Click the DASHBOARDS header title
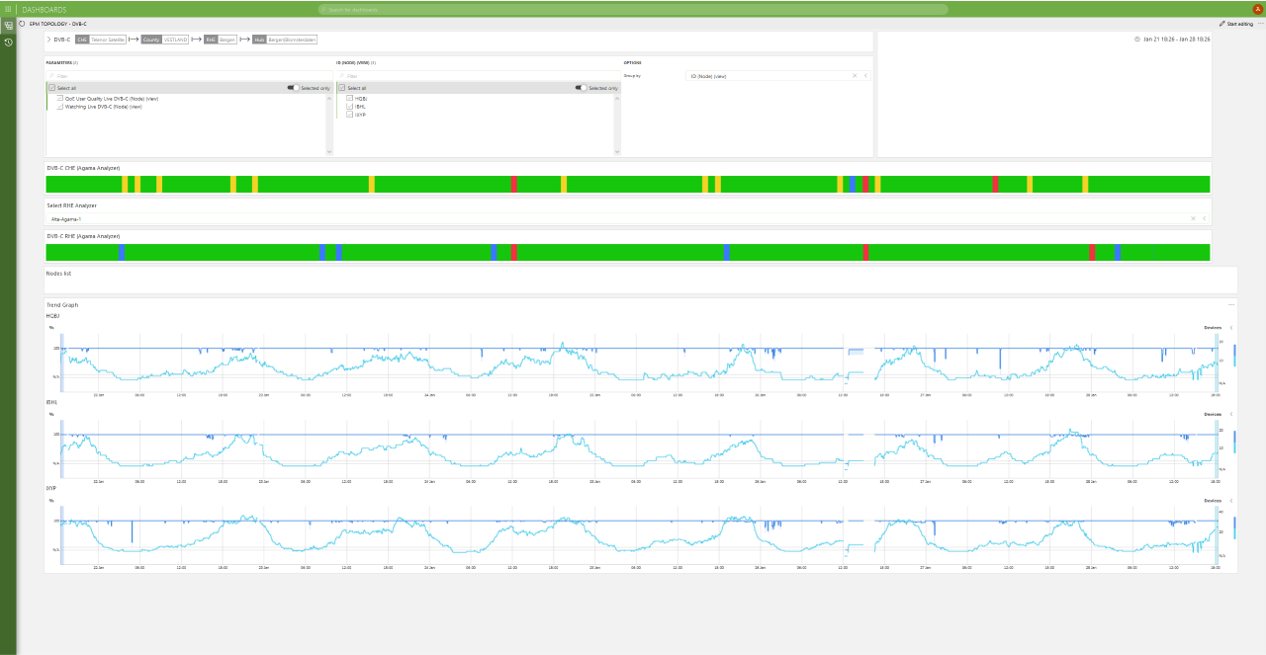This screenshot has width=1266, height=655. tap(44, 9)
